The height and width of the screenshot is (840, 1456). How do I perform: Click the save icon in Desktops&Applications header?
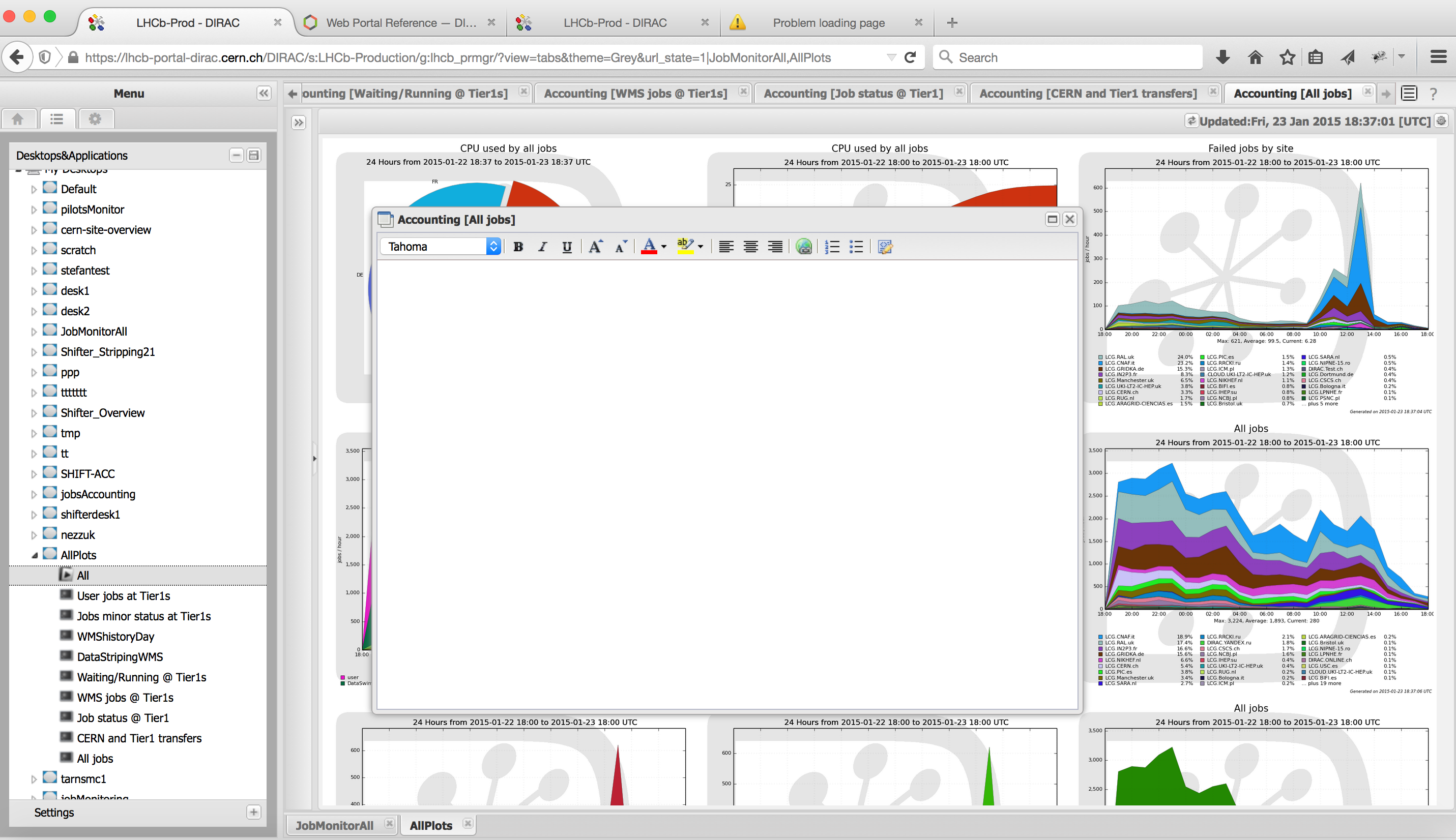coord(253,155)
